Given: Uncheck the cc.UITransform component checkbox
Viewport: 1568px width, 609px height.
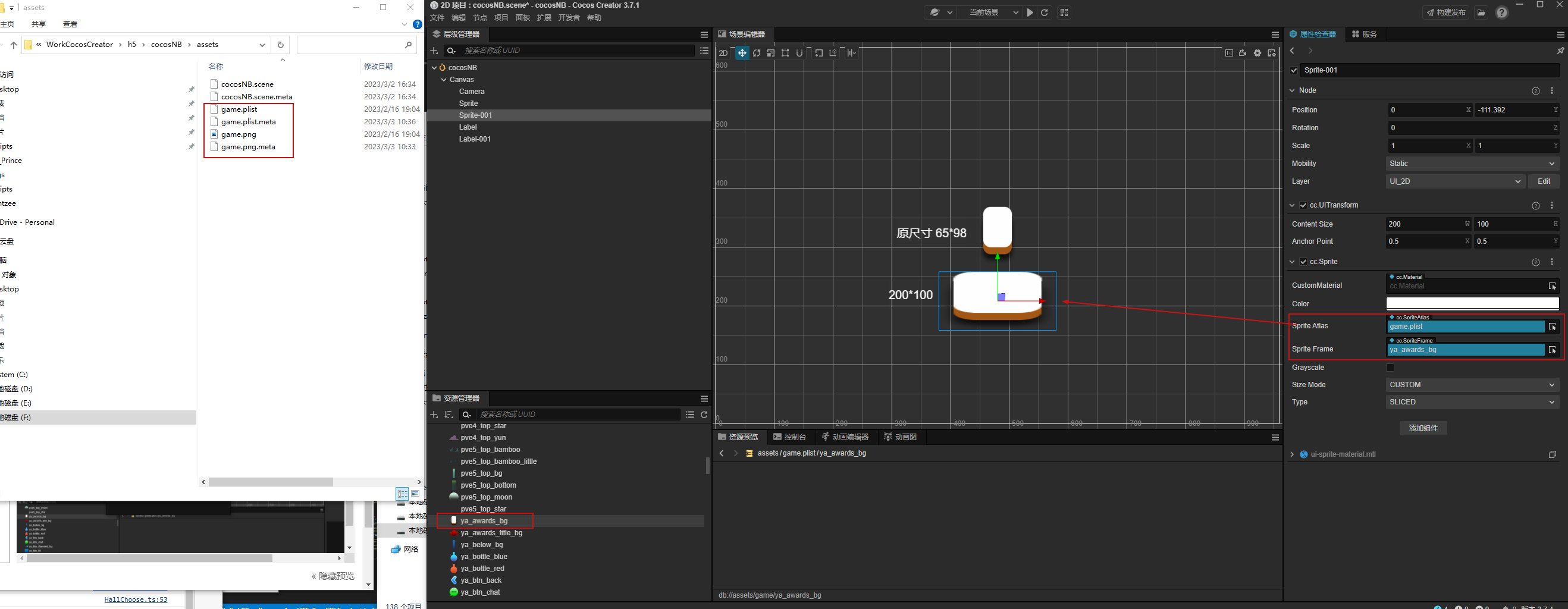Looking at the screenshot, I should click(1303, 206).
